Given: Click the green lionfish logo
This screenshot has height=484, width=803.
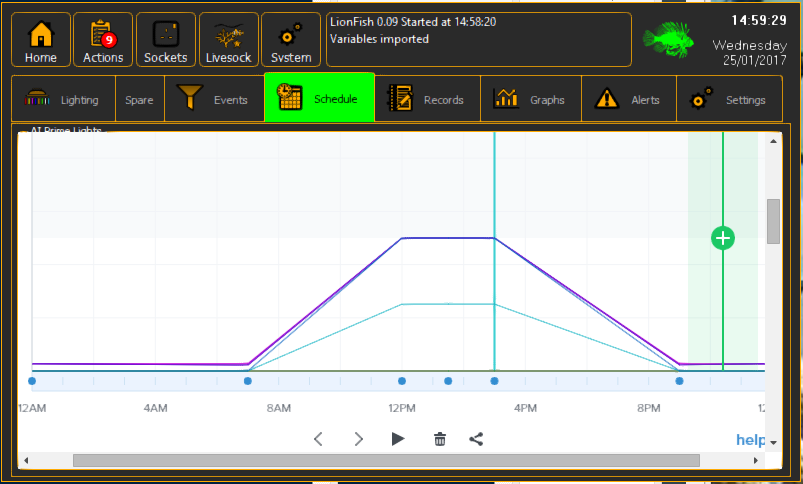Looking at the screenshot, I should pos(669,39).
